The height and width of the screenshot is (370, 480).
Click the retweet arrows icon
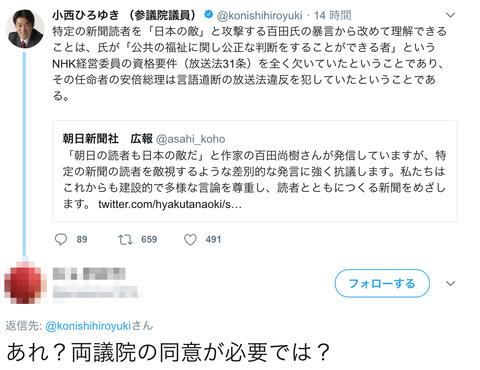pyautogui.click(x=125, y=239)
